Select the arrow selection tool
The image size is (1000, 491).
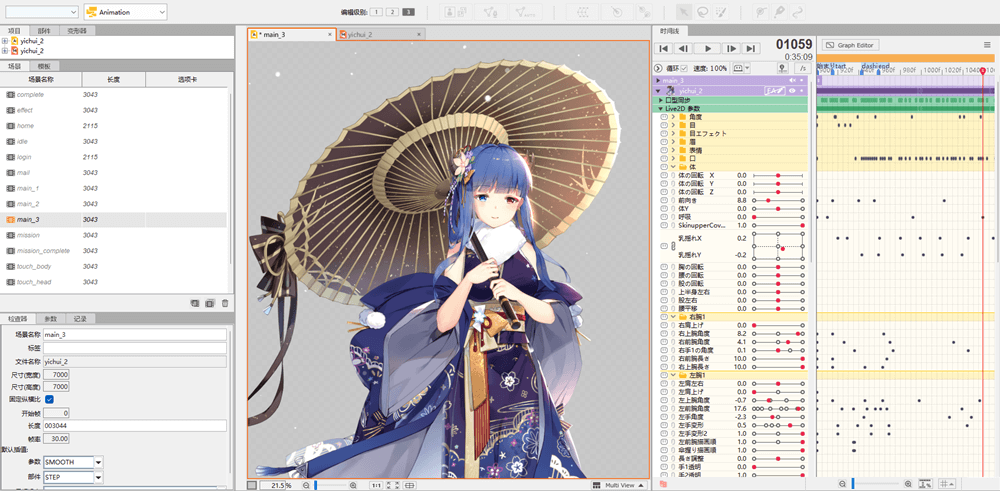point(684,11)
